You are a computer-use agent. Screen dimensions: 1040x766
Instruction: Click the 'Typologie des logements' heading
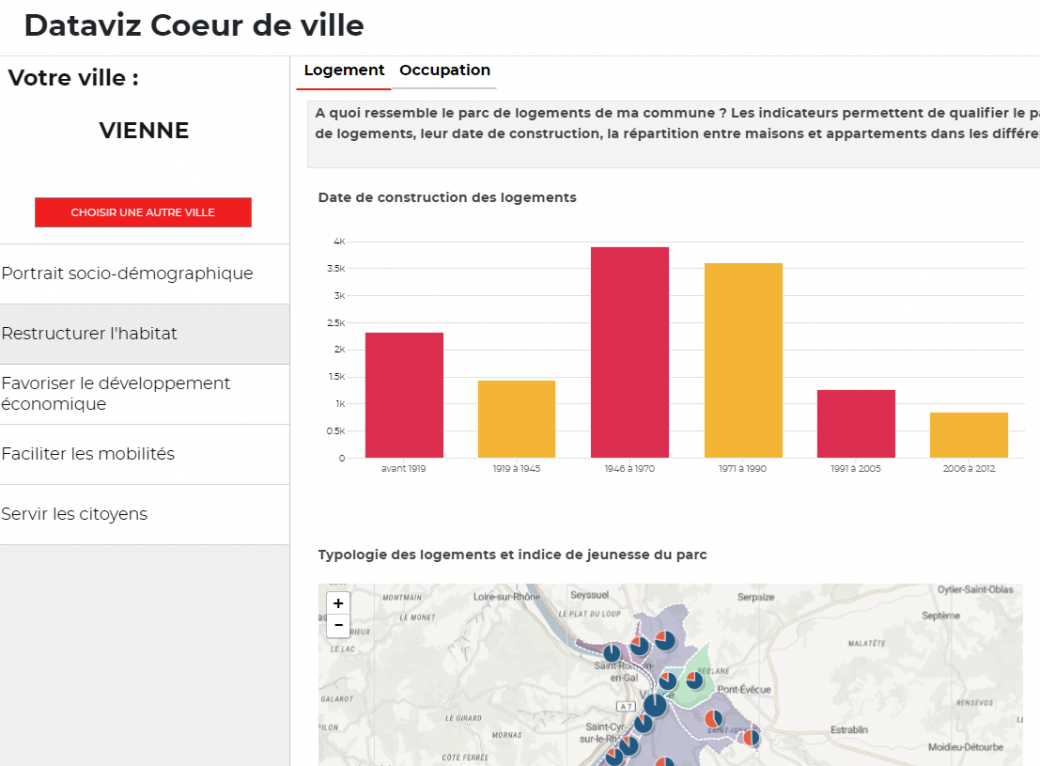[512, 554]
